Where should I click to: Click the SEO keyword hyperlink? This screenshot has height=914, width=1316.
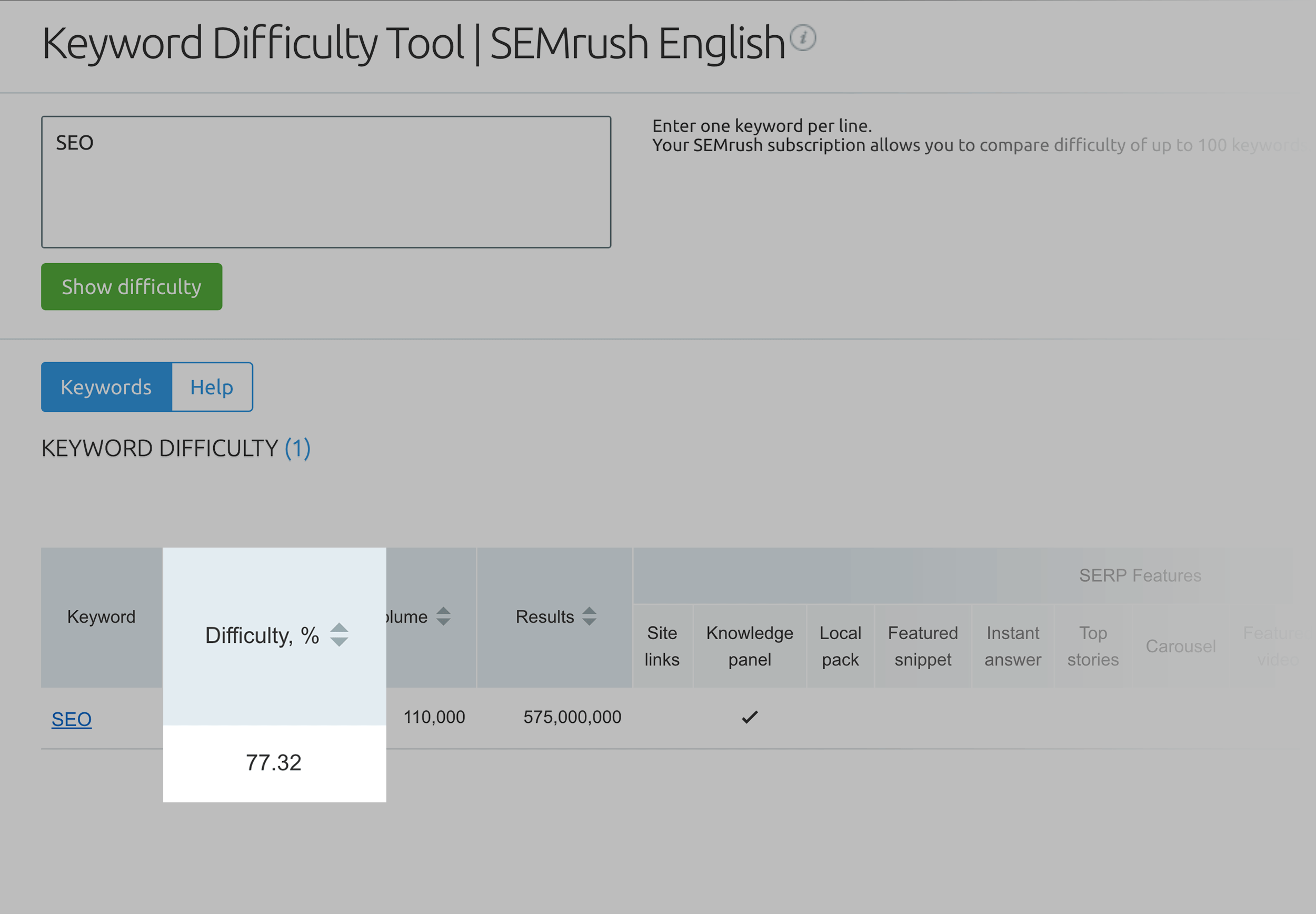click(70, 718)
